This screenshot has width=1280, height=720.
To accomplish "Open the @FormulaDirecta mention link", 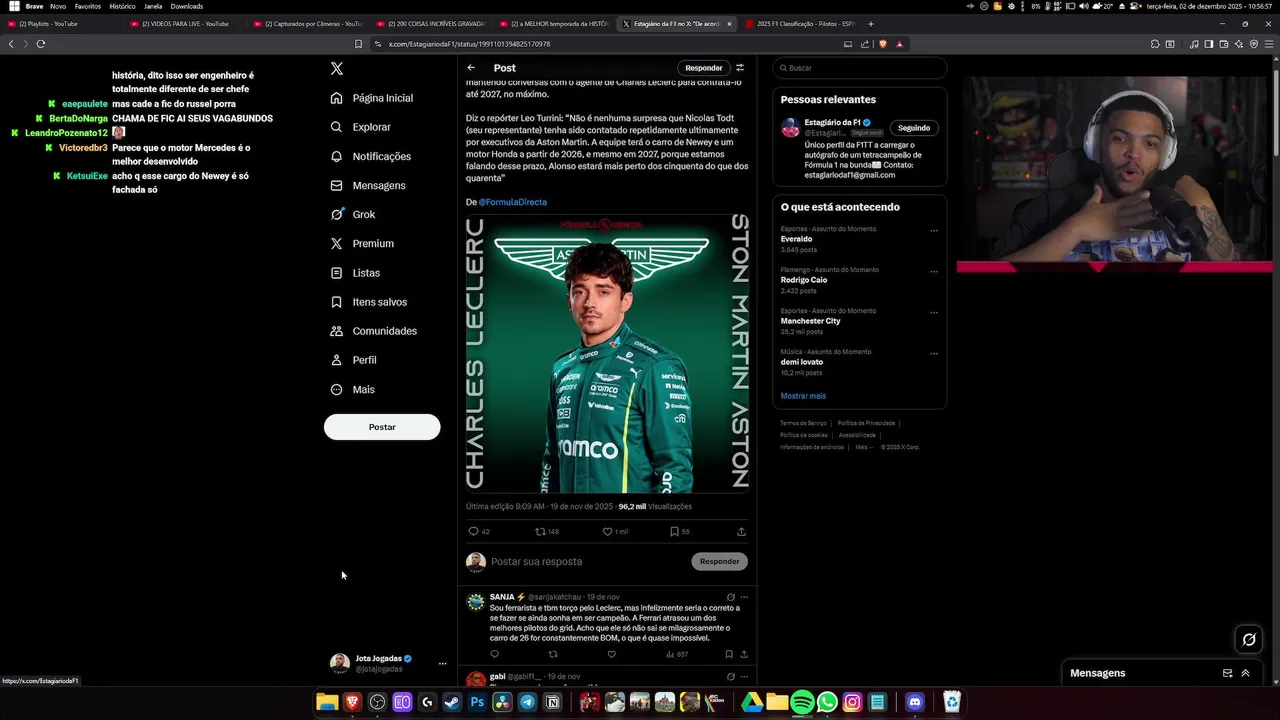I will (512, 202).
